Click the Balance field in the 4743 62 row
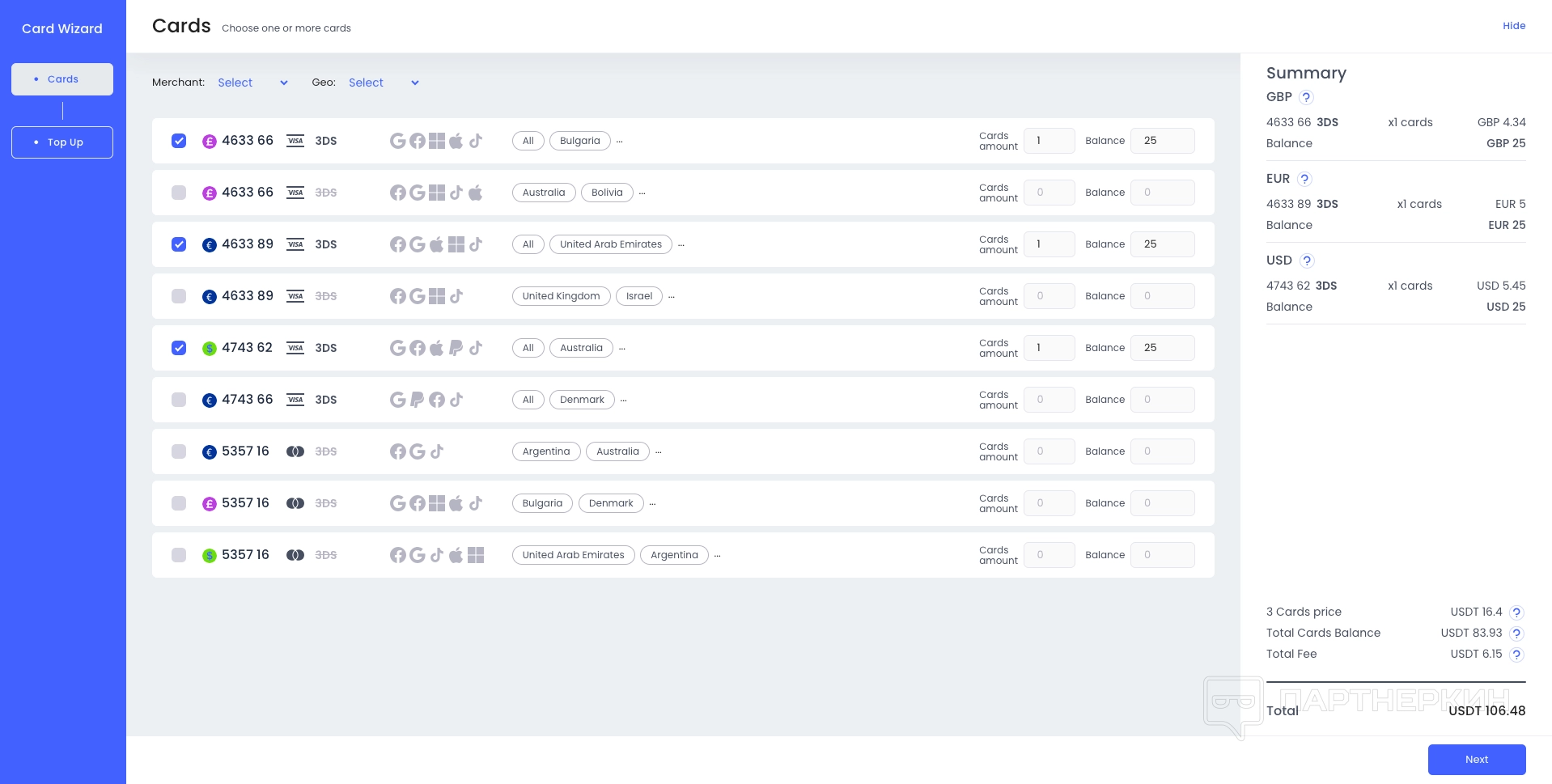This screenshot has width=1552, height=784. (x=1163, y=348)
